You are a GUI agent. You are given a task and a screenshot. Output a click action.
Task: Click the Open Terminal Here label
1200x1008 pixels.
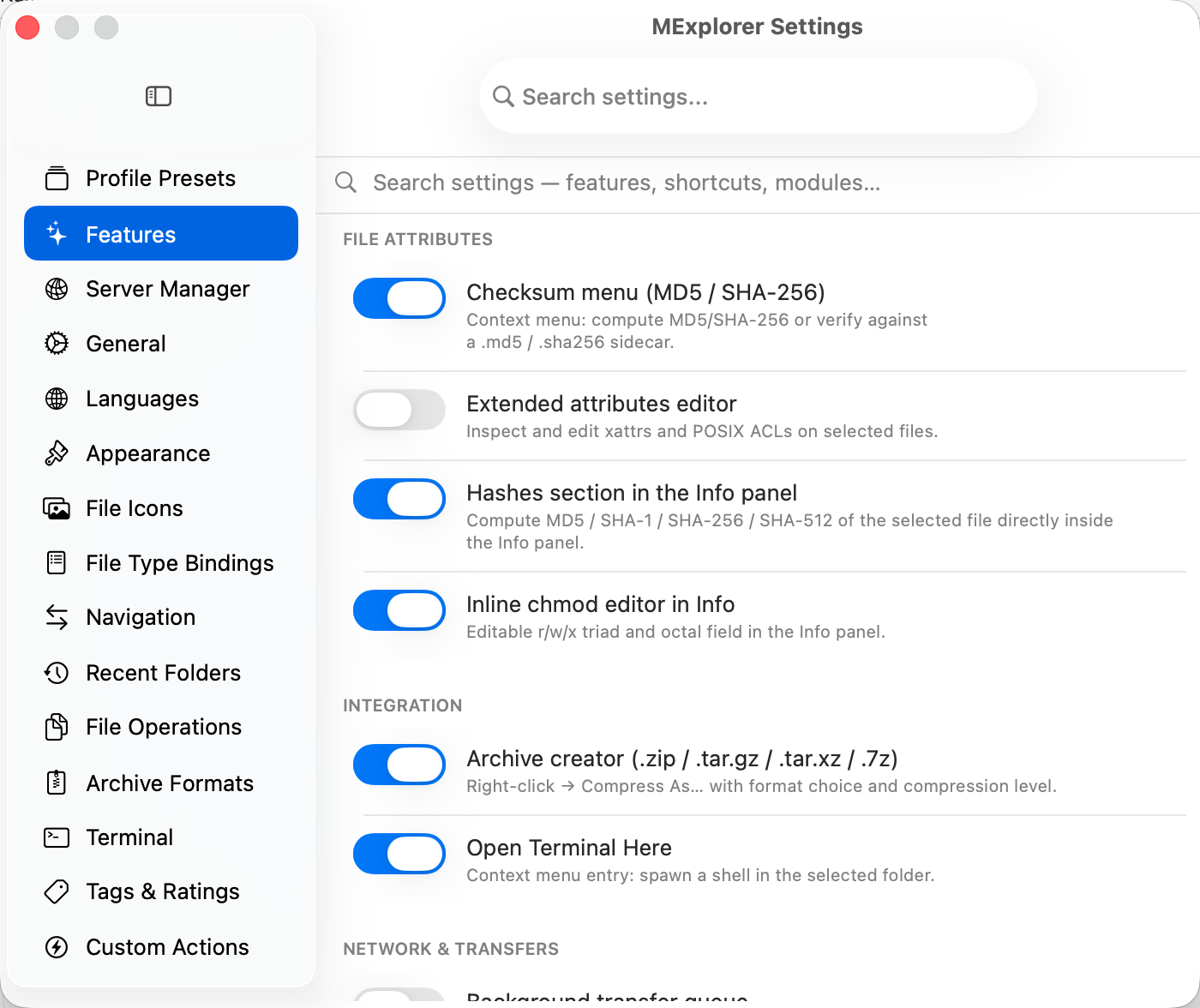[x=569, y=848]
